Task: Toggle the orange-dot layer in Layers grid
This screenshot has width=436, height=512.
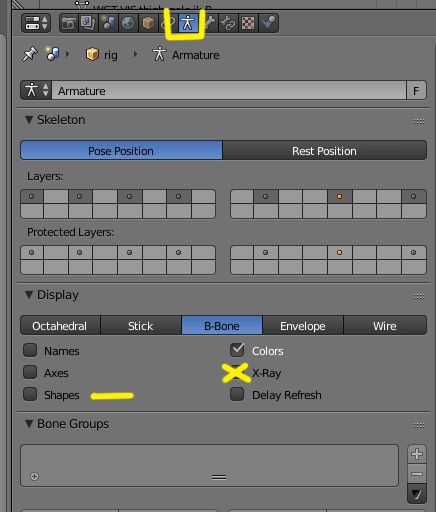Action: coord(340,197)
